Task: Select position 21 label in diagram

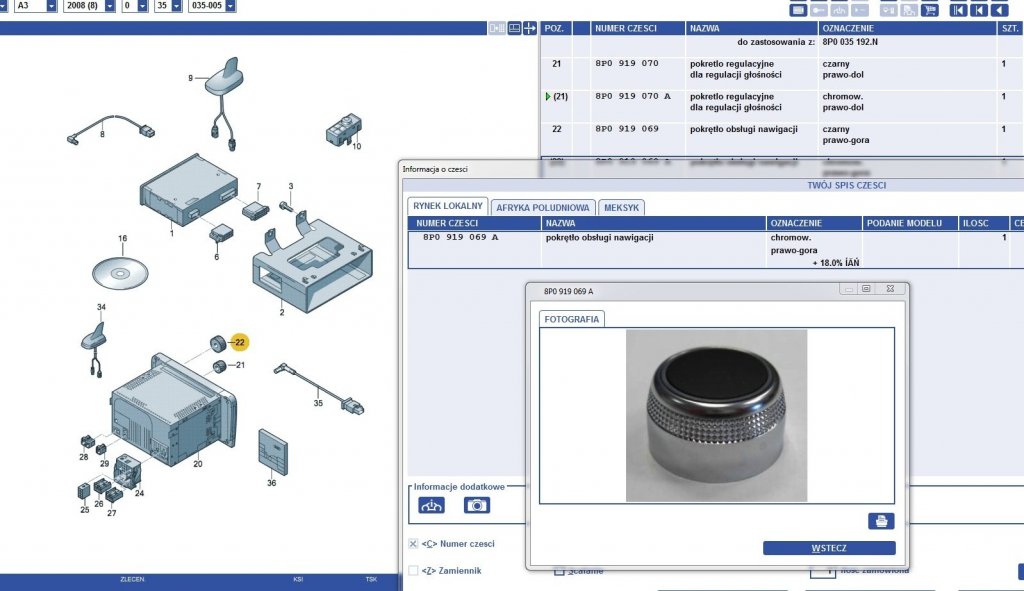Action: (240, 365)
